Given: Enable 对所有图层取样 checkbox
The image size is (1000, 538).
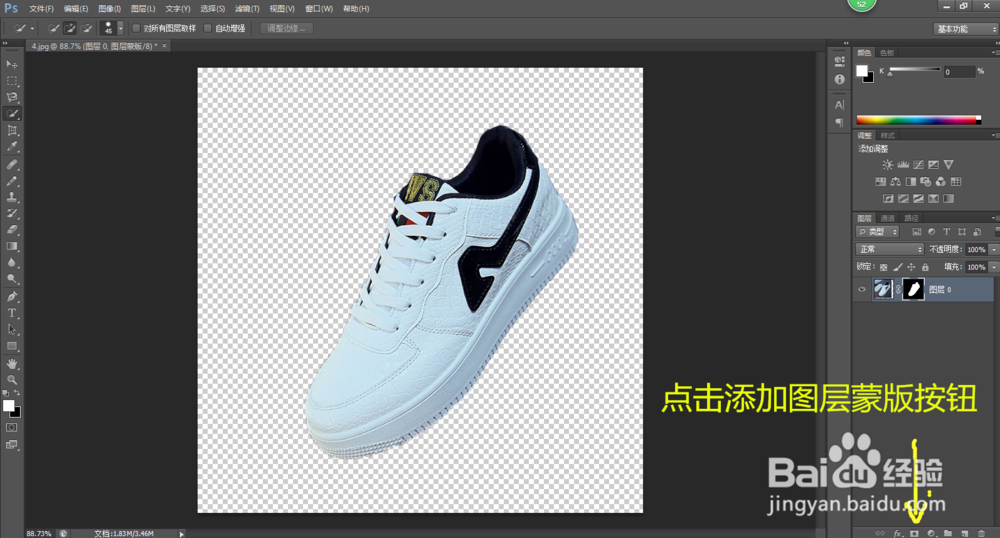Looking at the screenshot, I should 136,28.
